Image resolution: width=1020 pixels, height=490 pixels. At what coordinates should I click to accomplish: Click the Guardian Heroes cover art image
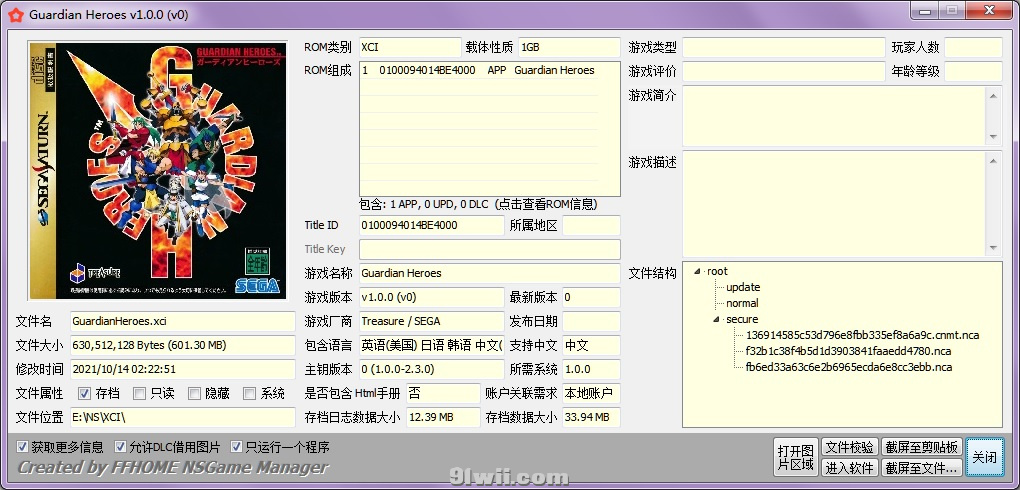point(157,170)
